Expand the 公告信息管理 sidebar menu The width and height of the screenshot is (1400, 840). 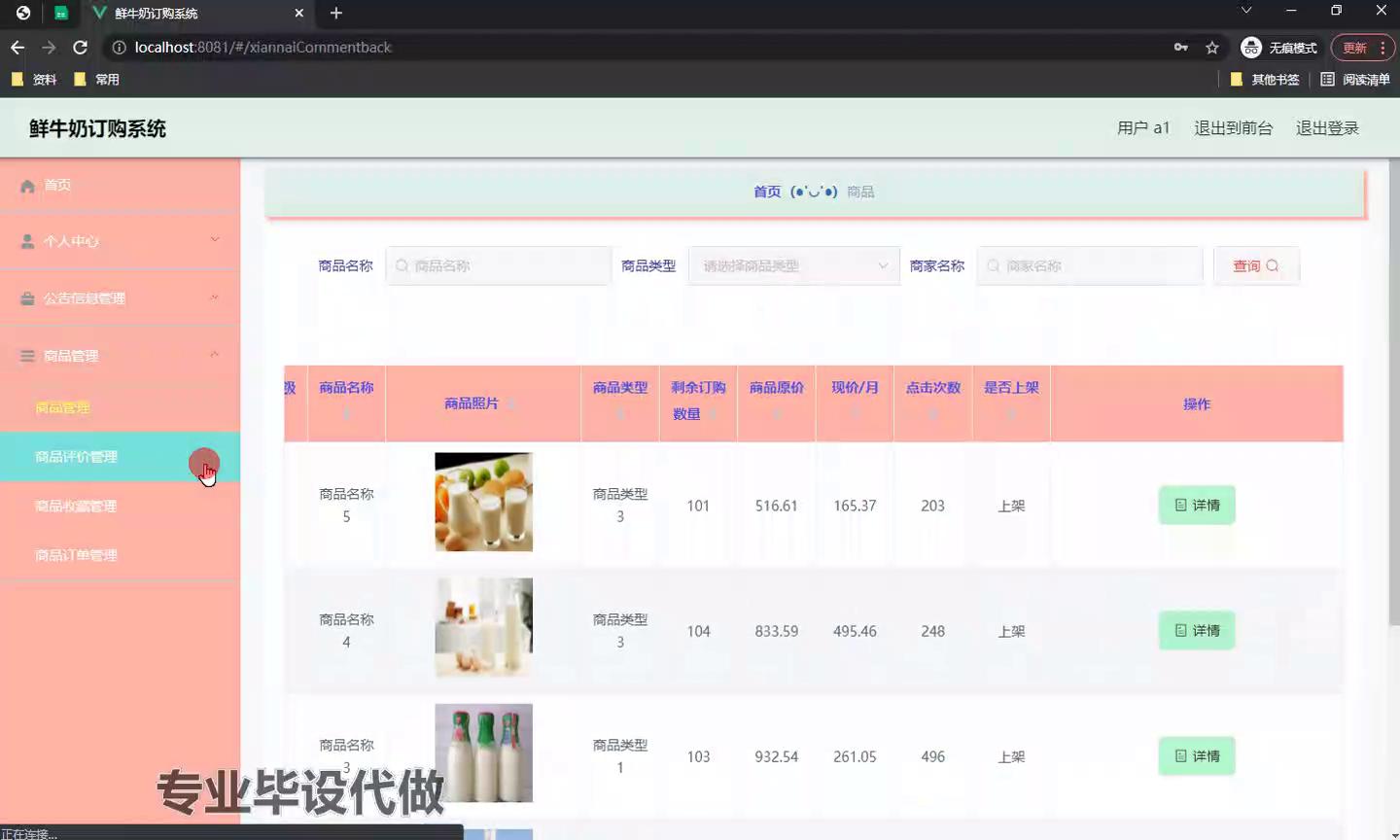120,298
